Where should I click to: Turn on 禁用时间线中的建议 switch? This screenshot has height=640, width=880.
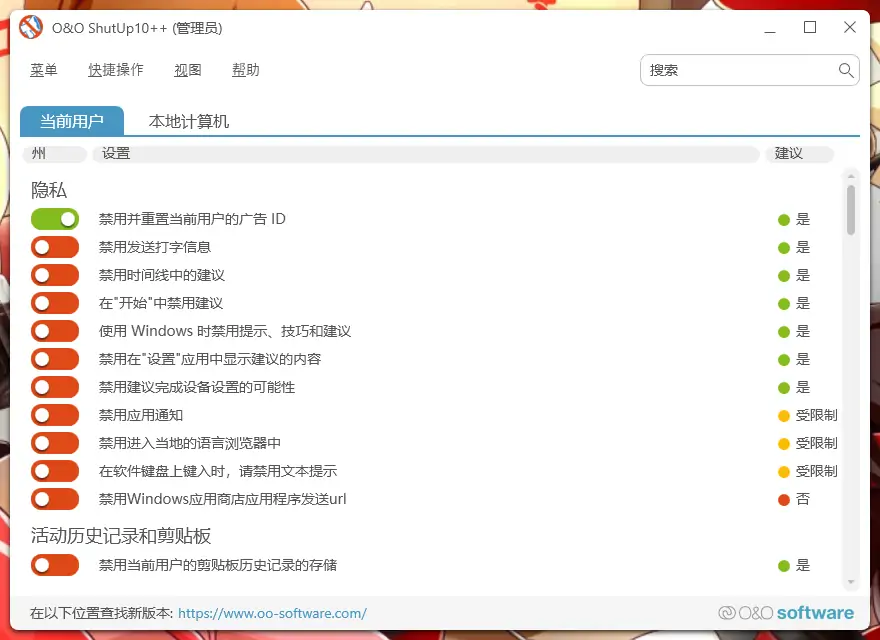pyautogui.click(x=55, y=275)
